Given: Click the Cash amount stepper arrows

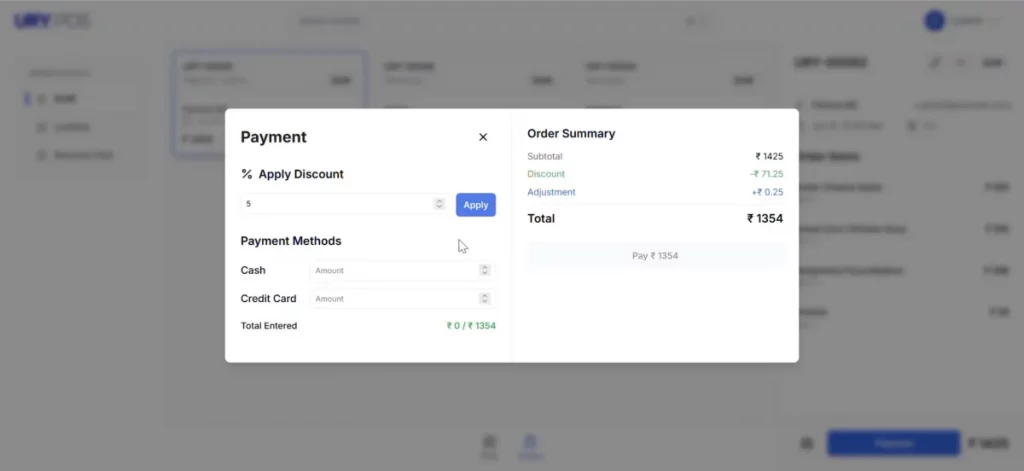Looking at the screenshot, I should tap(485, 270).
